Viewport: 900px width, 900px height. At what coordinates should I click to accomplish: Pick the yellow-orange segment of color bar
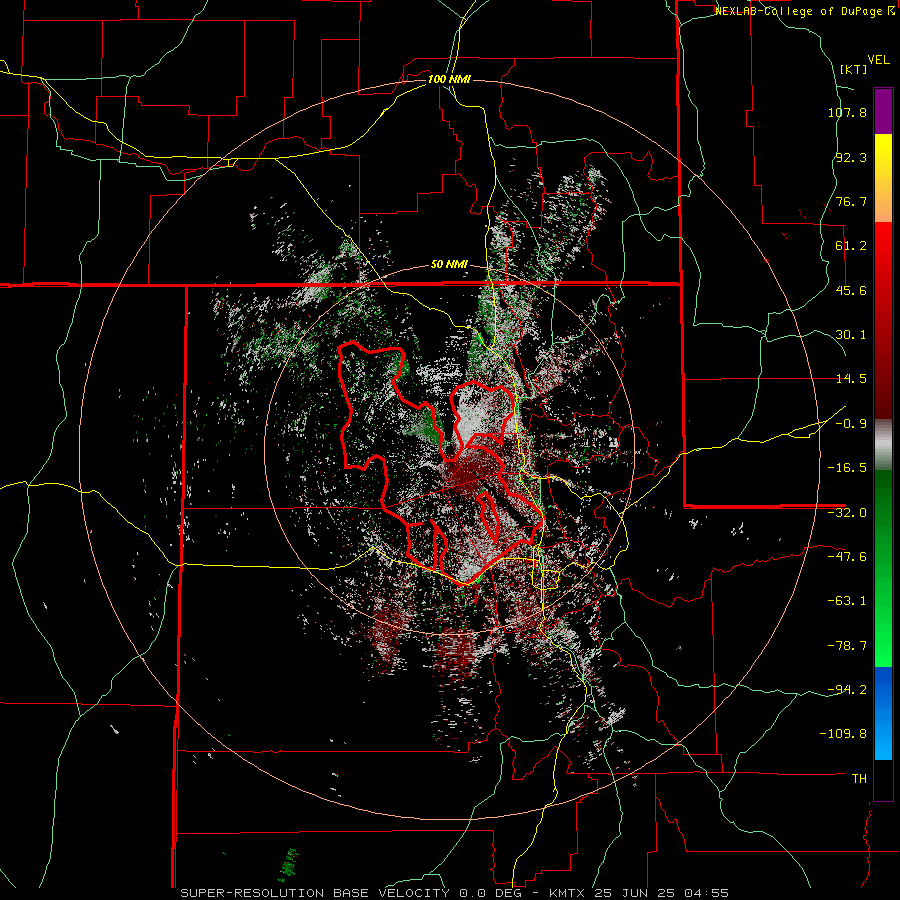883,178
